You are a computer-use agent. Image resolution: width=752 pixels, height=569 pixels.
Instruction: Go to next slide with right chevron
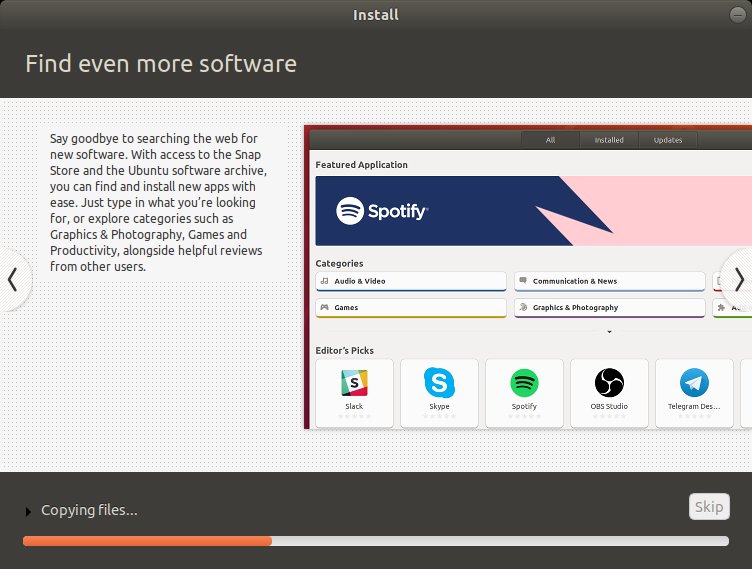tap(738, 279)
